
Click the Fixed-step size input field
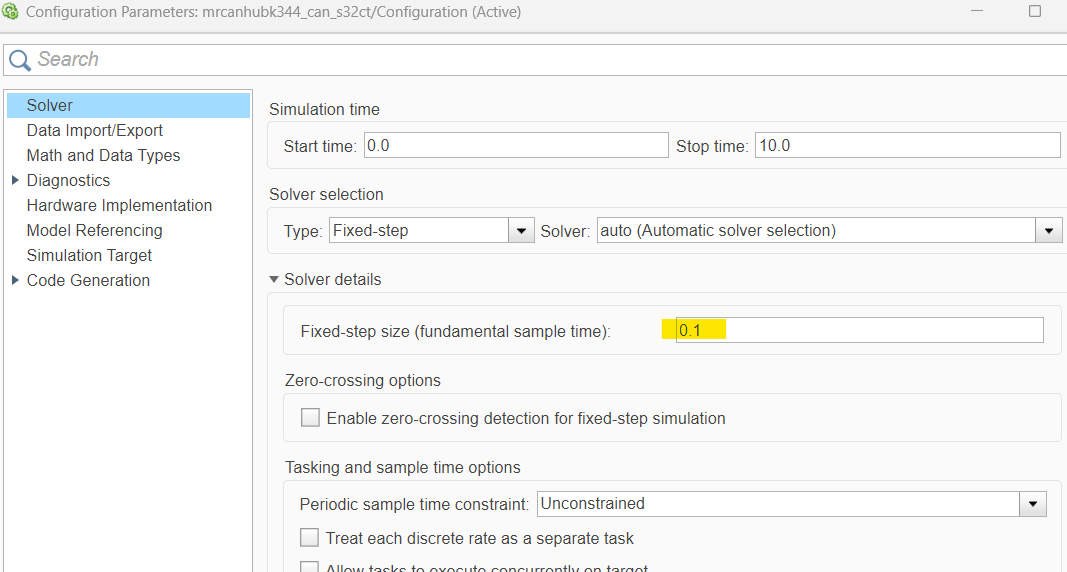click(x=860, y=330)
